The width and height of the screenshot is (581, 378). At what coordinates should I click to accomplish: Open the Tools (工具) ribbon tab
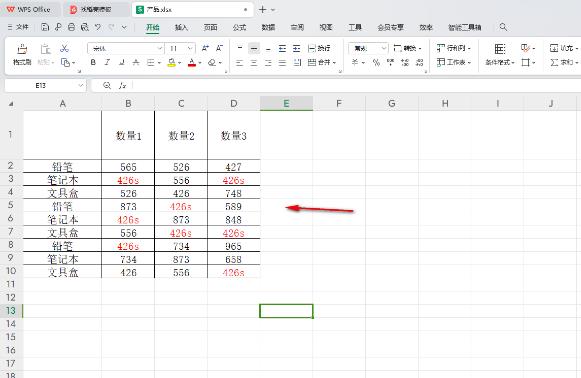(355, 27)
